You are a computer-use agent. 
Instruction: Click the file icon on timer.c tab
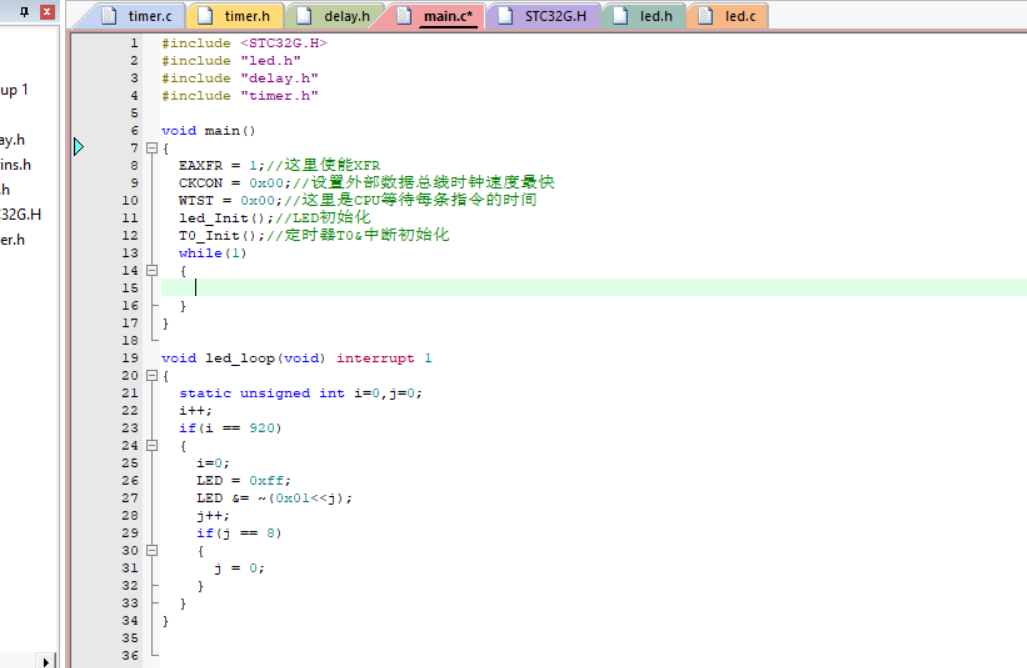pyautogui.click(x=109, y=16)
